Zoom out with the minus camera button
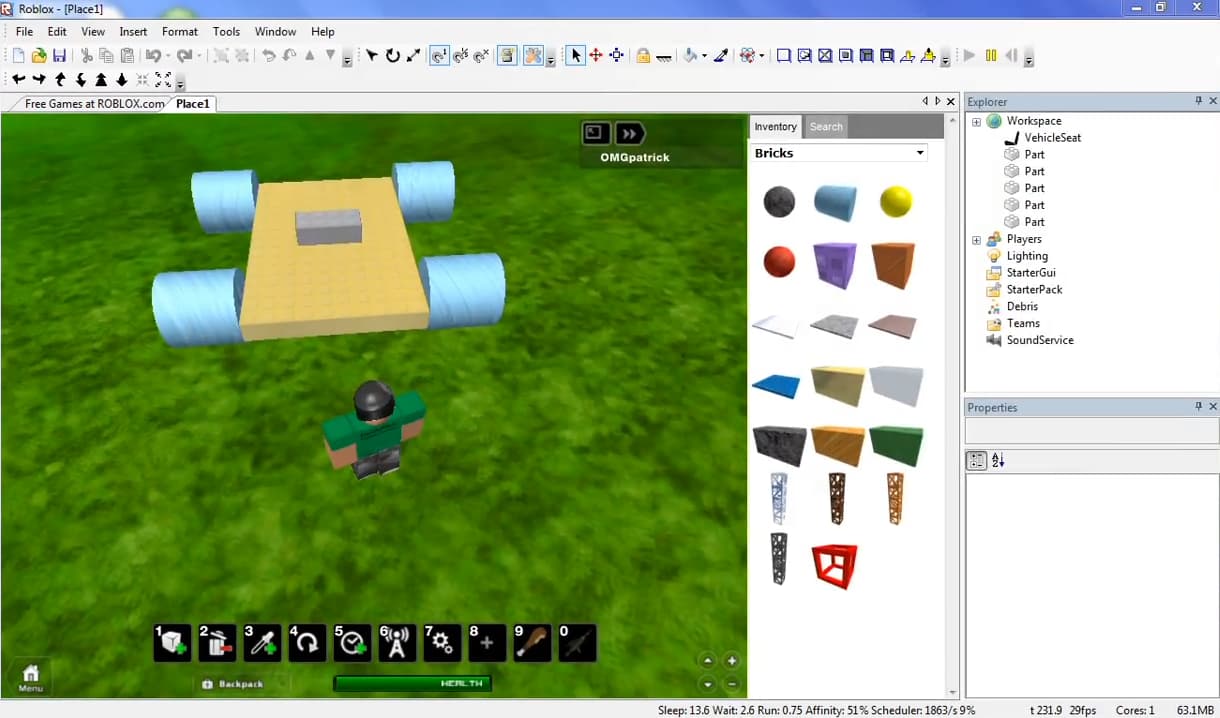The height and width of the screenshot is (718, 1220). 732,684
